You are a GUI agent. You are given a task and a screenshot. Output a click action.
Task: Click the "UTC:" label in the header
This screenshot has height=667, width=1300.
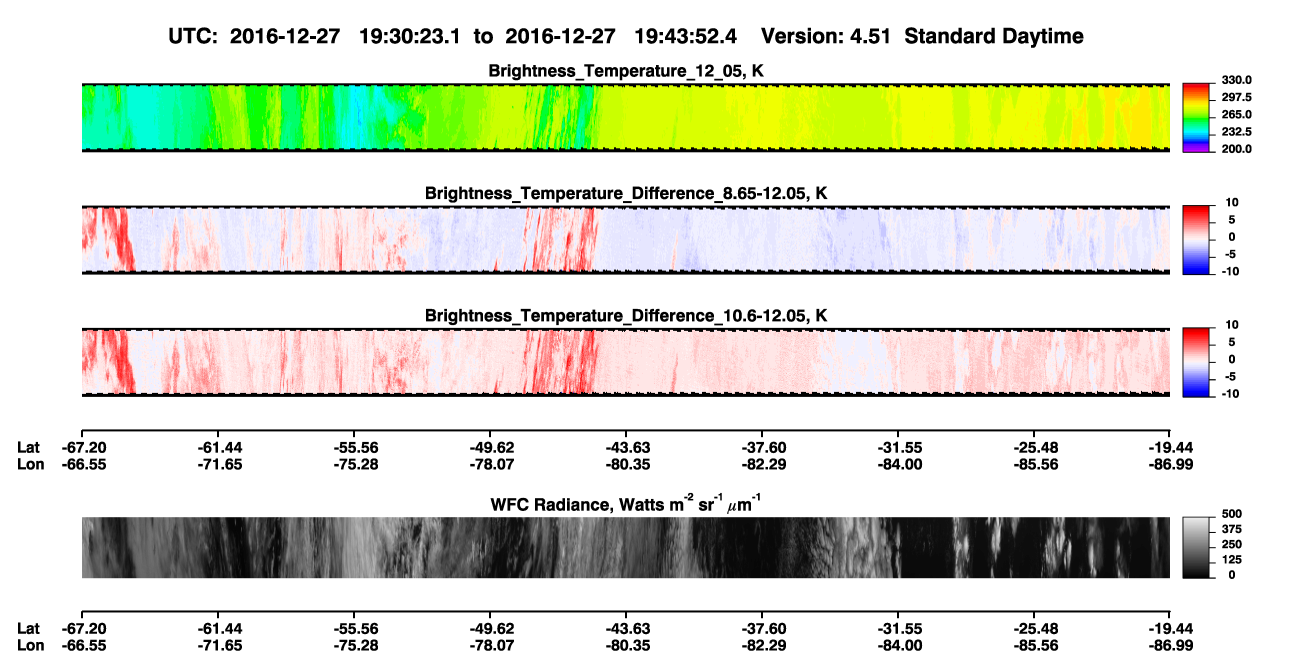195,37
